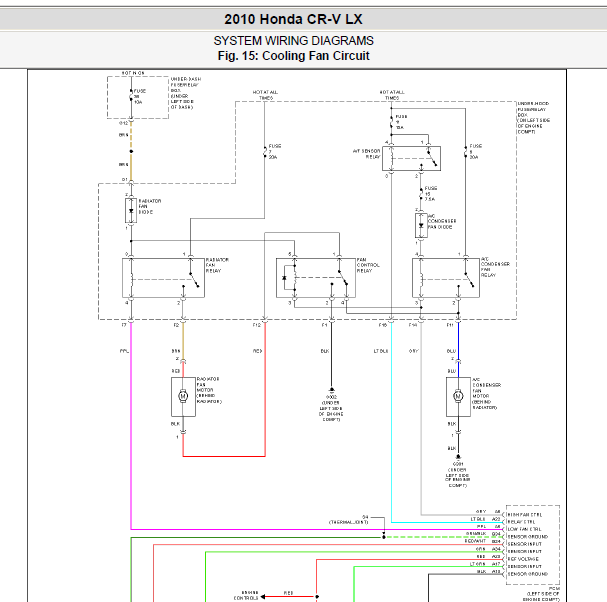Image resolution: width=607 pixels, height=602 pixels.
Task: Click the "PPL" wire color label near F7
Action: coord(124,351)
